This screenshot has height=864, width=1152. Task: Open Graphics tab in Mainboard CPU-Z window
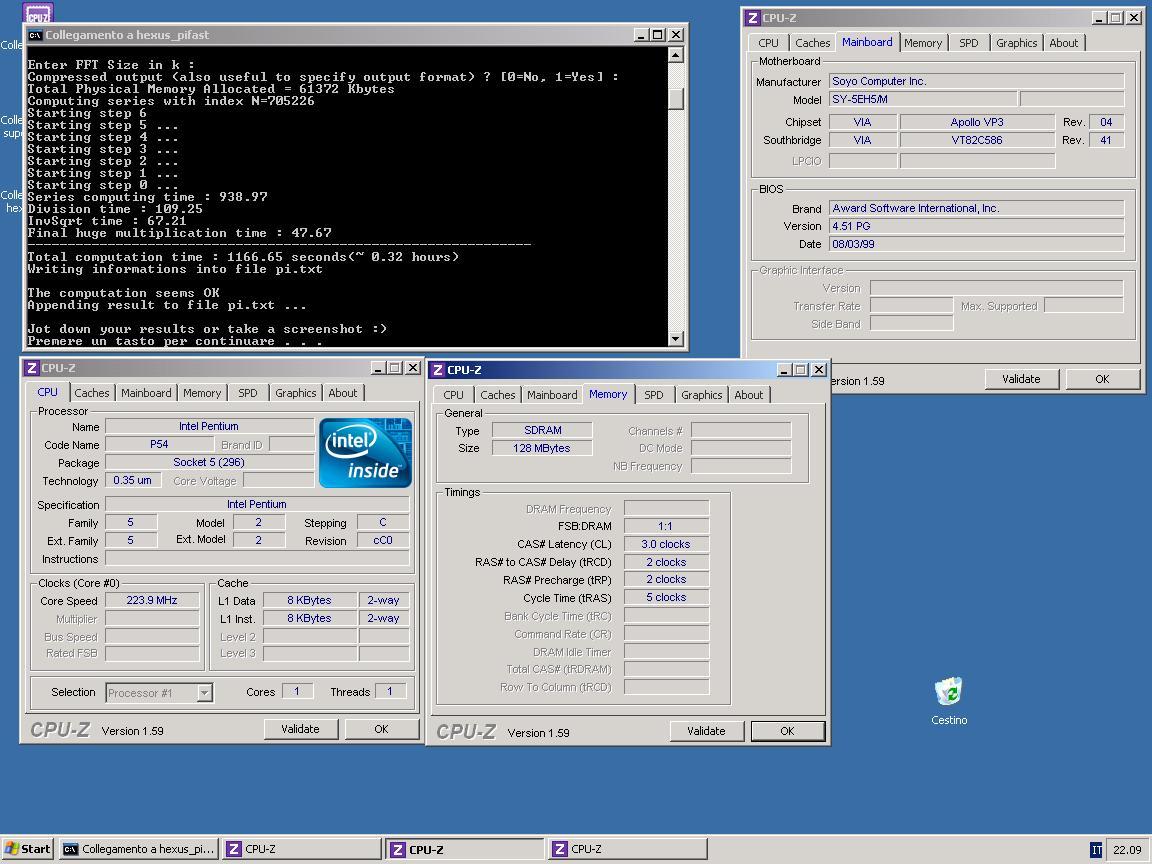(1016, 43)
